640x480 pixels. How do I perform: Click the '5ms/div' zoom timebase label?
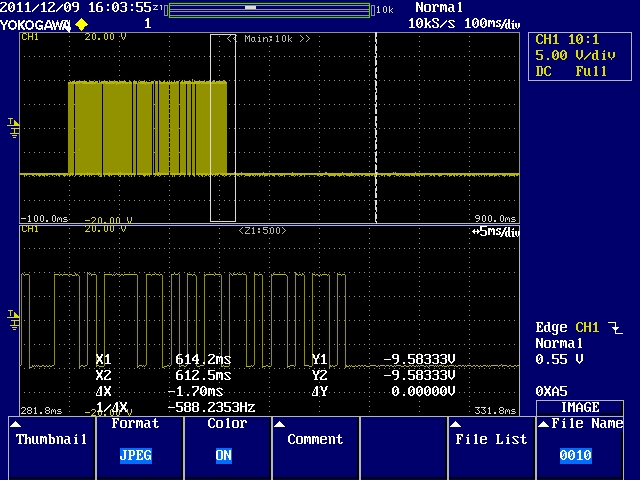point(496,232)
